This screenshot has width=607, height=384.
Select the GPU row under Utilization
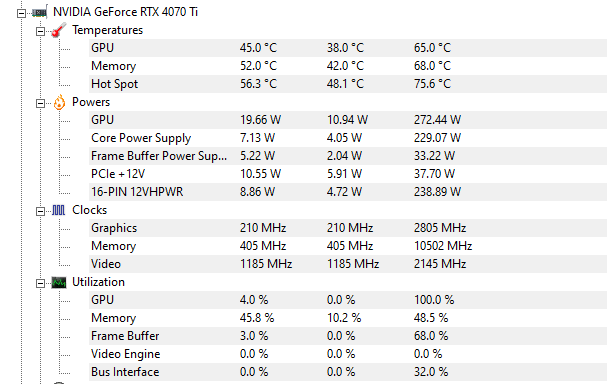click(x=348, y=300)
